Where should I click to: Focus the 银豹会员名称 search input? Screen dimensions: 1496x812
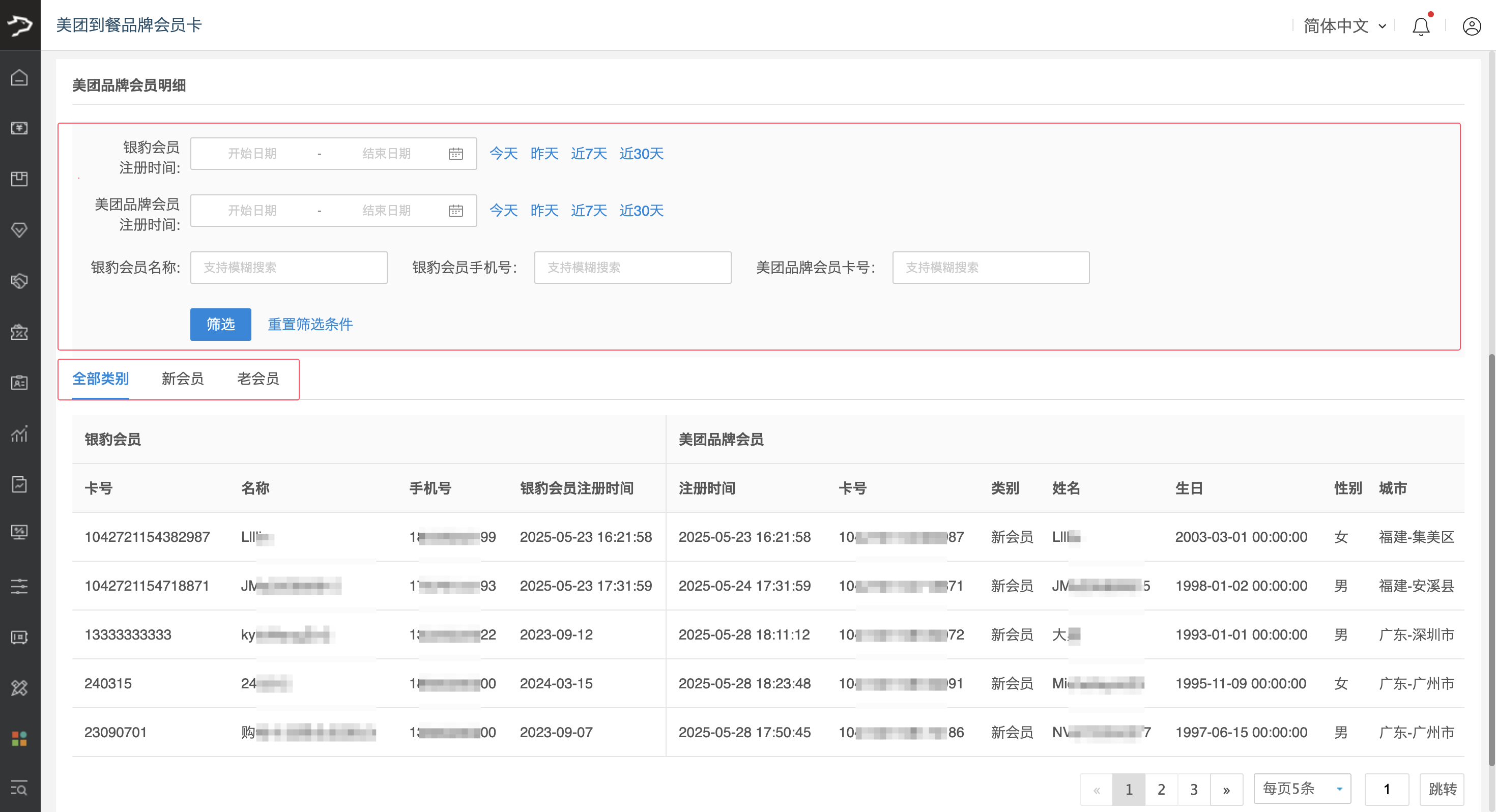[x=289, y=267]
